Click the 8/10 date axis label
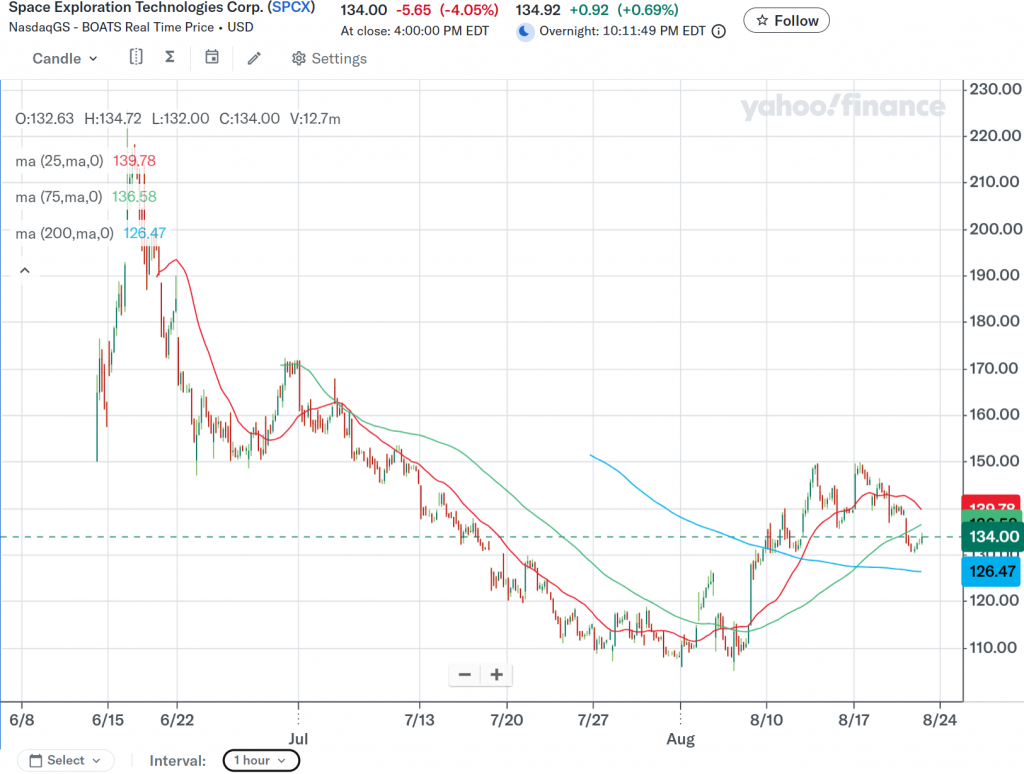 766,720
